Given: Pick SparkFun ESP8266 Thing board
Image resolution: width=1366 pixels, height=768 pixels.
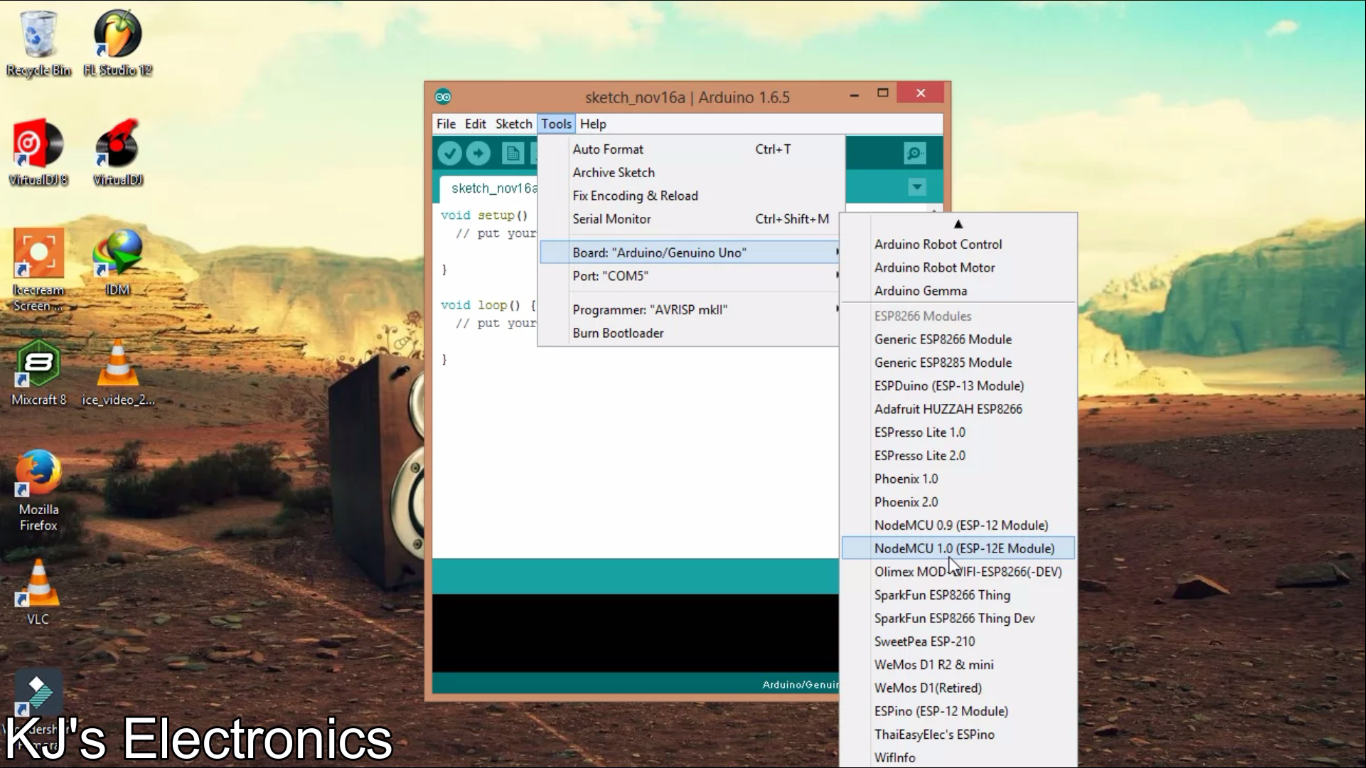Looking at the screenshot, I should tap(959, 595).
